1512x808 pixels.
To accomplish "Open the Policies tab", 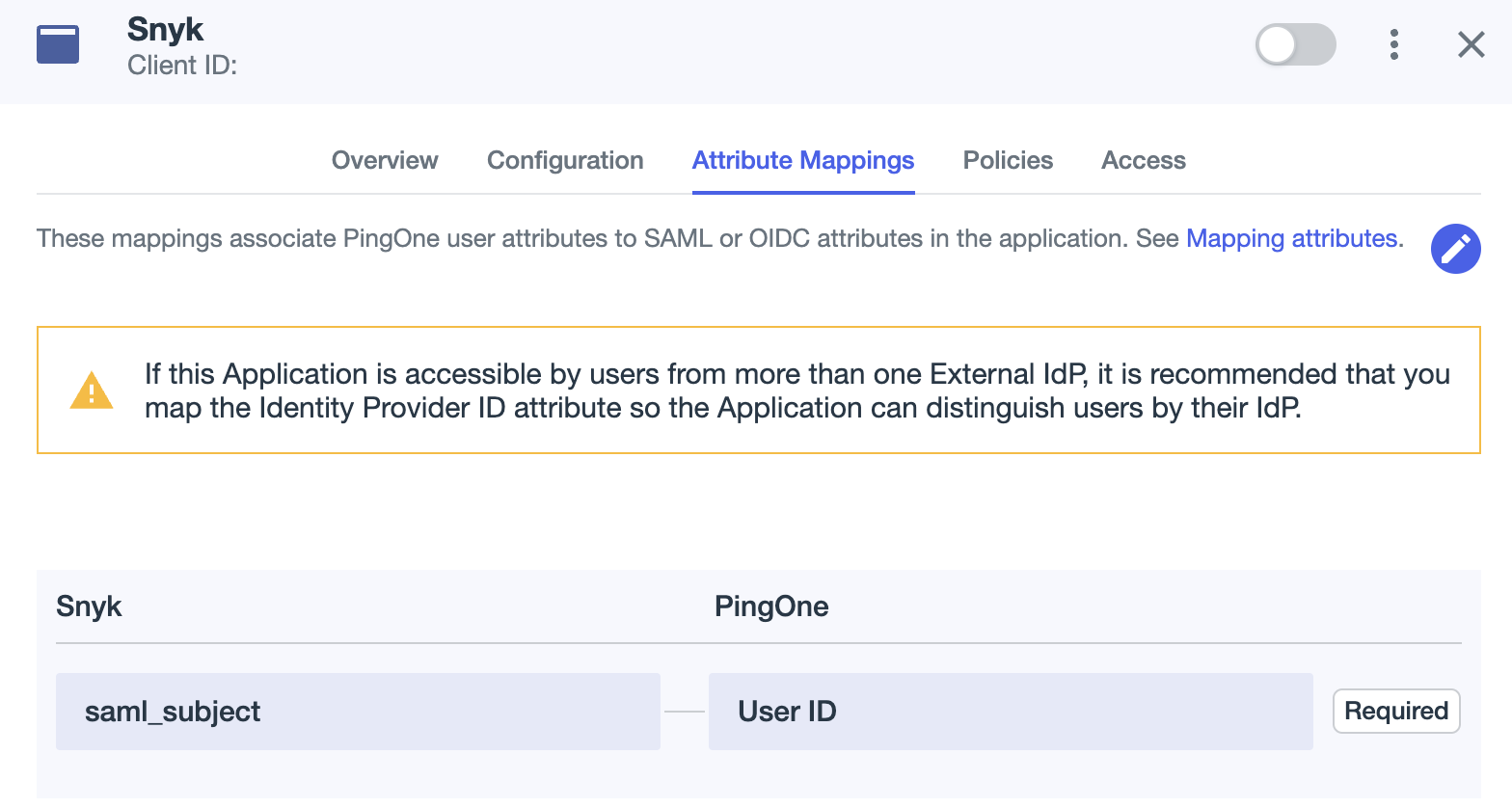I will coord(1007,160).
